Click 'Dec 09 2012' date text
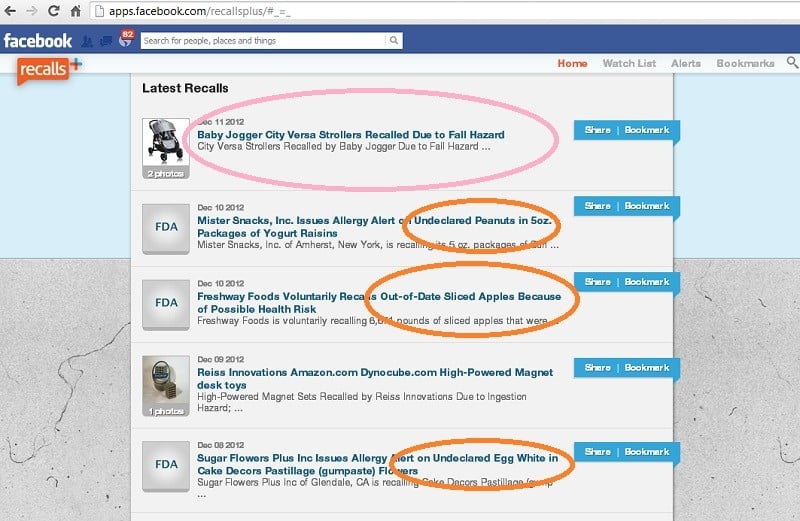Viewport: 800px width, 521px height. point(220,359)
